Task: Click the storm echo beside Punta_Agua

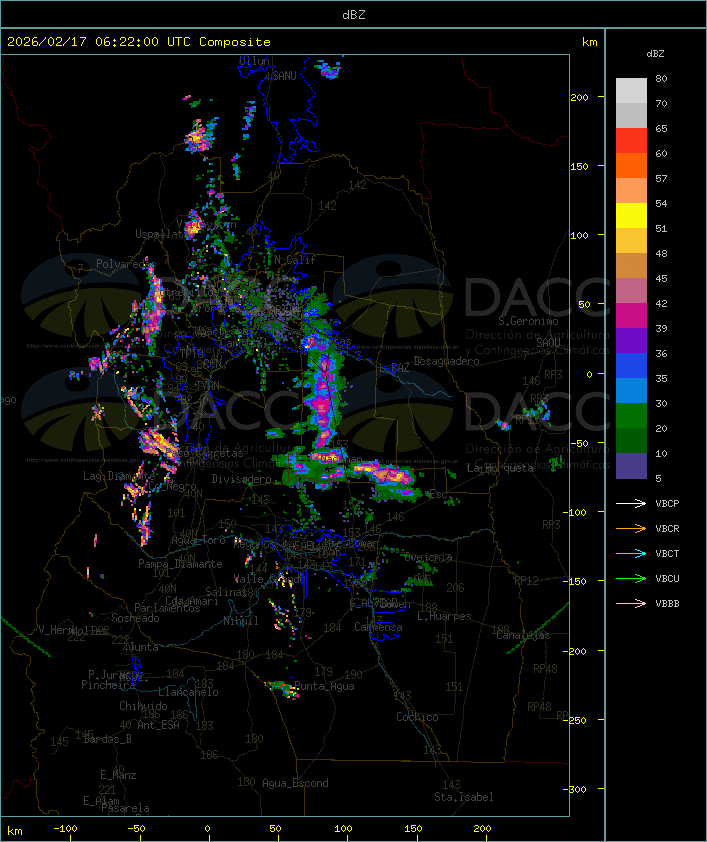Action: tap(283, 688)
